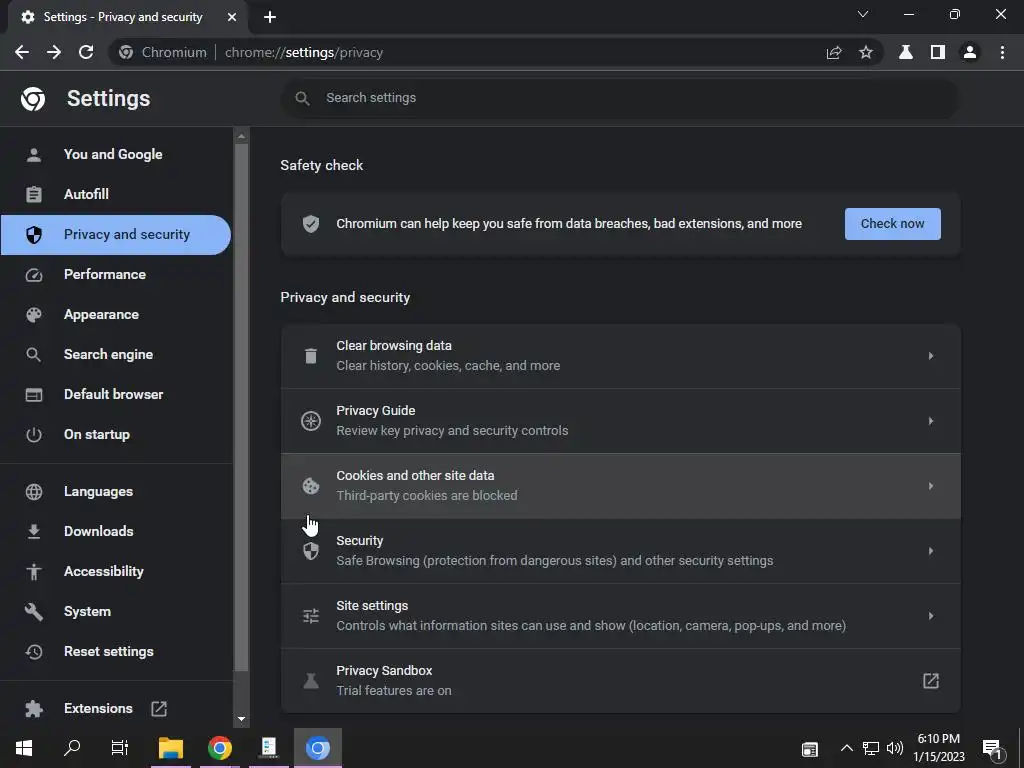Viewport: 1024px width, 768px height.
Task: Open File Explorer from the taskbar
Action: pyautogui.click(x=171, y=748)
